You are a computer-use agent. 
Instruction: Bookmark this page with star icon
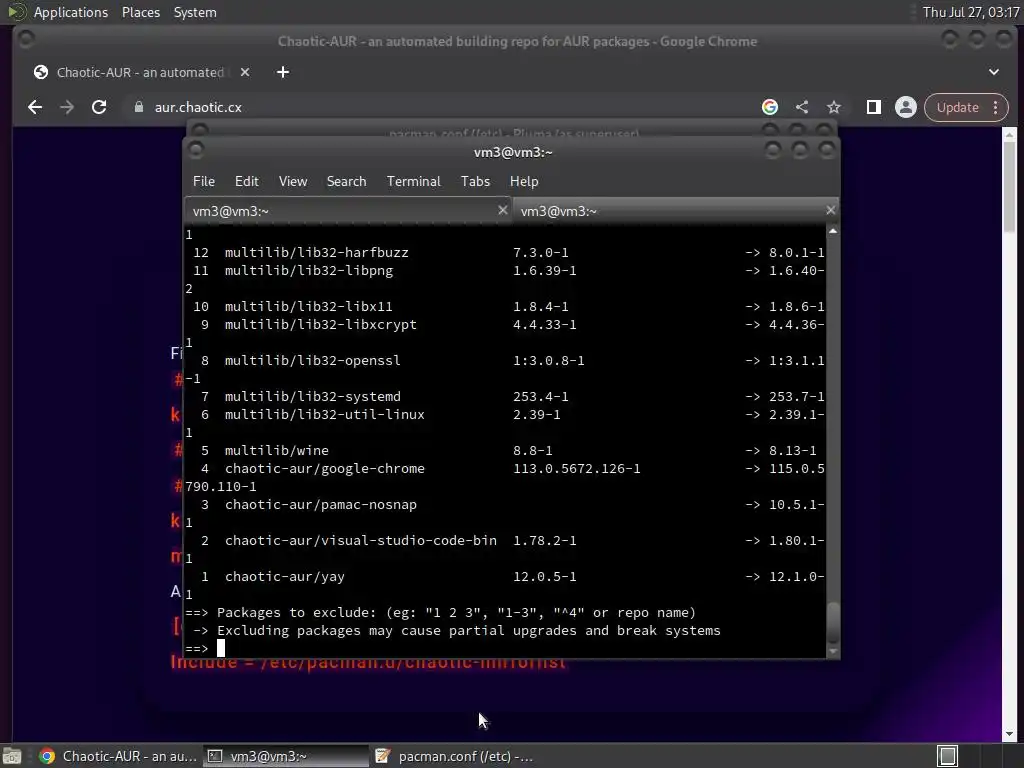tap(834, 107)
